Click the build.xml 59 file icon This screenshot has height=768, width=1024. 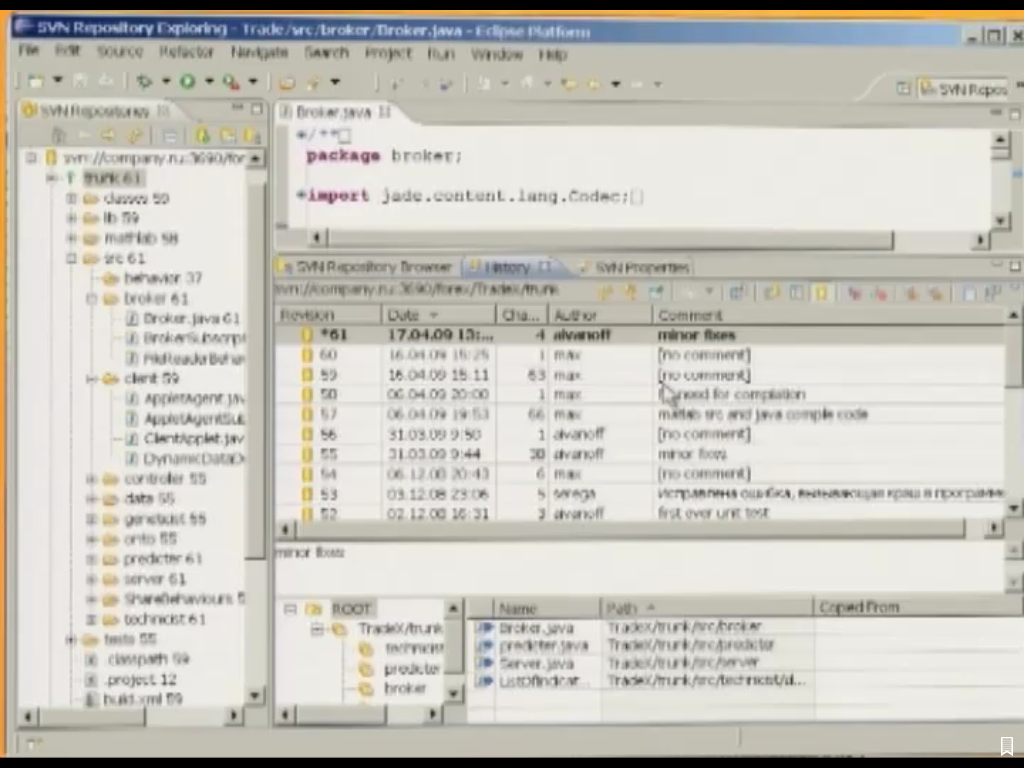(x=92, y=699)
